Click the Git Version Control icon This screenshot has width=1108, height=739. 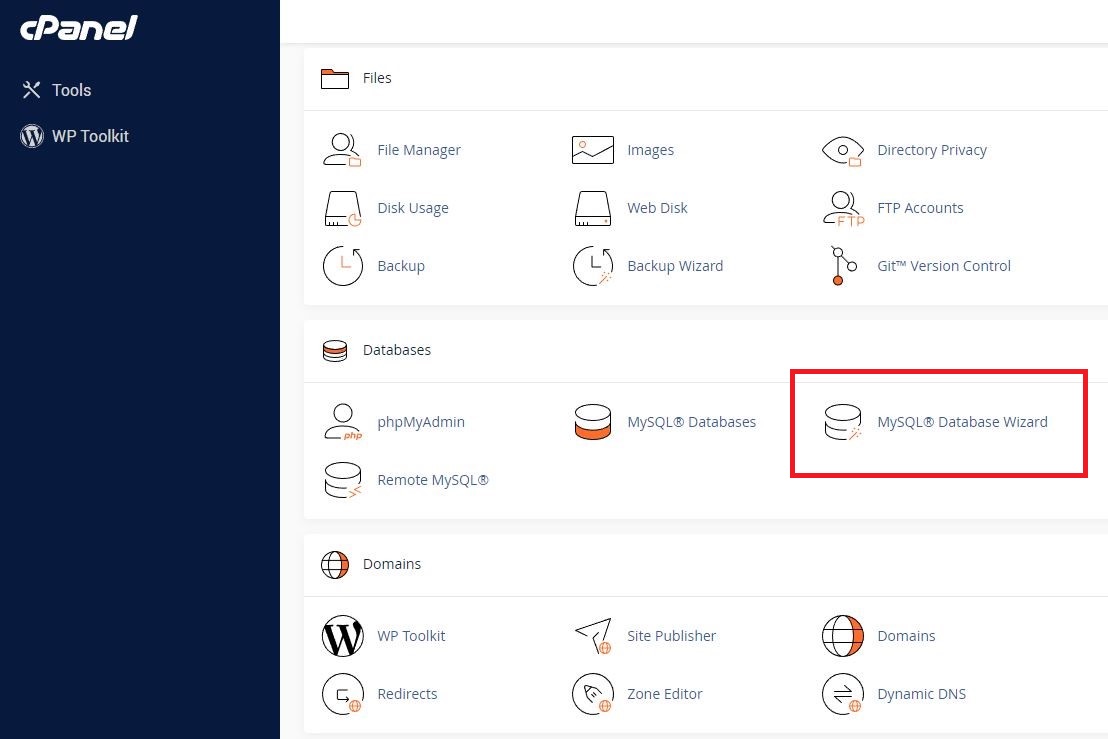(x=843, y=266)
